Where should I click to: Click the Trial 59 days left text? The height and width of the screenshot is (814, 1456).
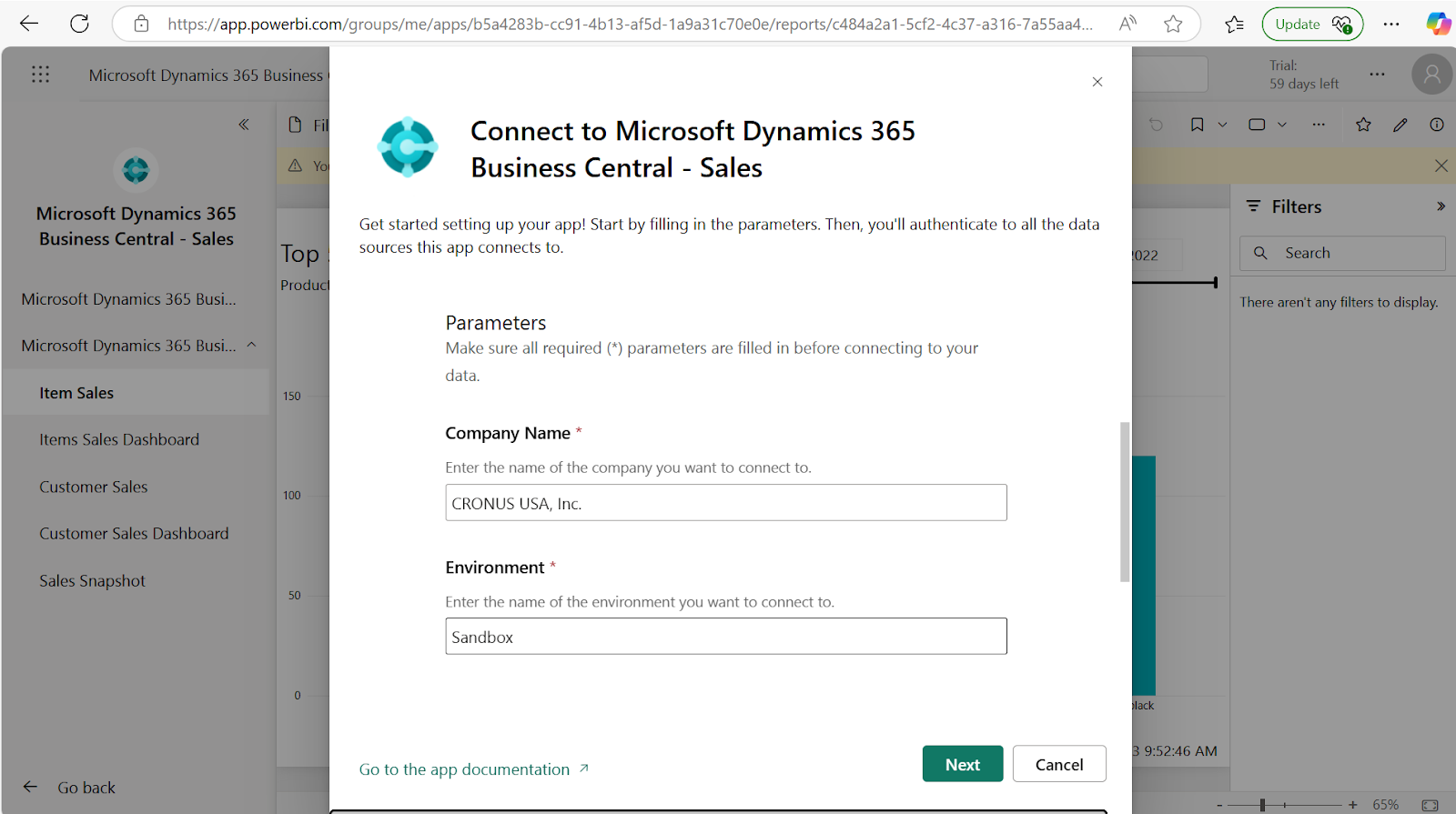1304,75
